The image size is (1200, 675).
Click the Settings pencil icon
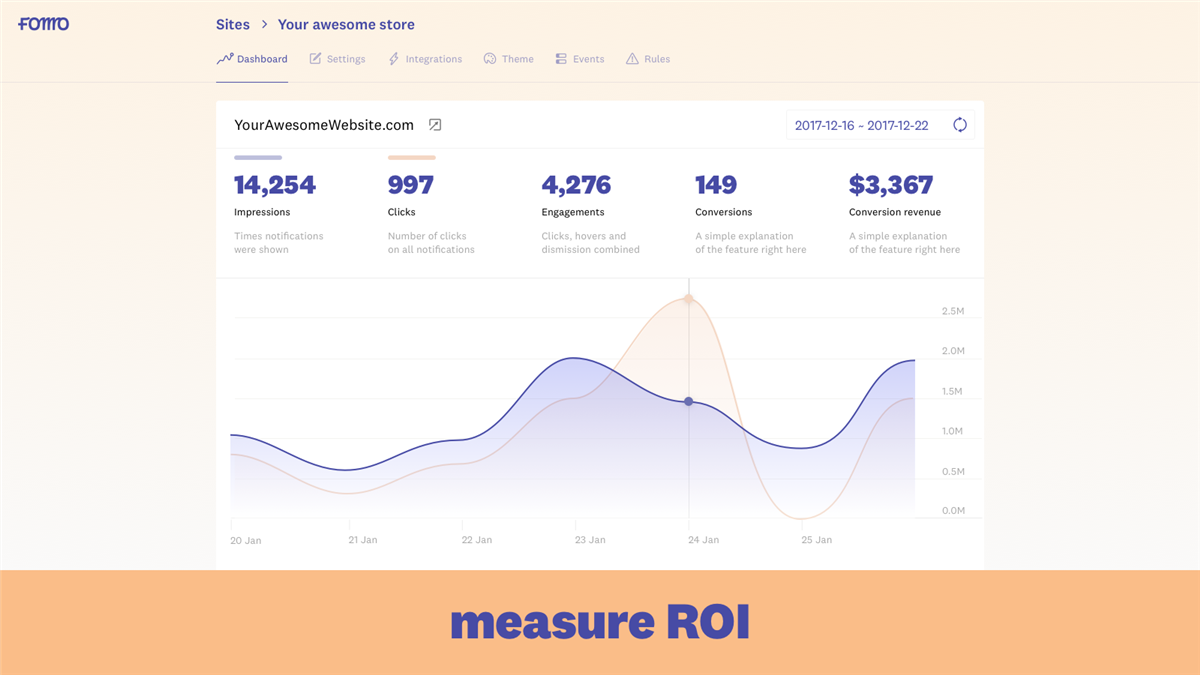coord(315,59)
